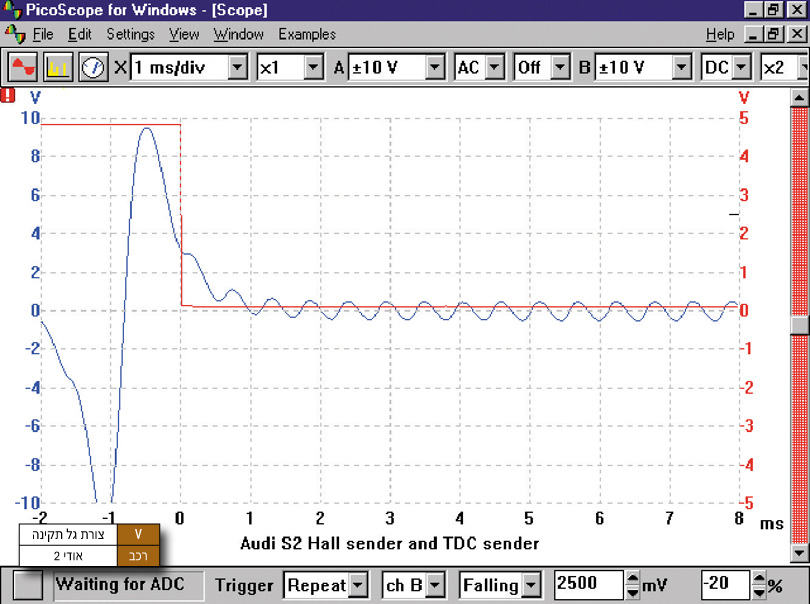Viewport: 810px width, 604px height.
Task: Increase the trigger threshold with up arrow
Action: pyautogui.click(x=632, y=579)
